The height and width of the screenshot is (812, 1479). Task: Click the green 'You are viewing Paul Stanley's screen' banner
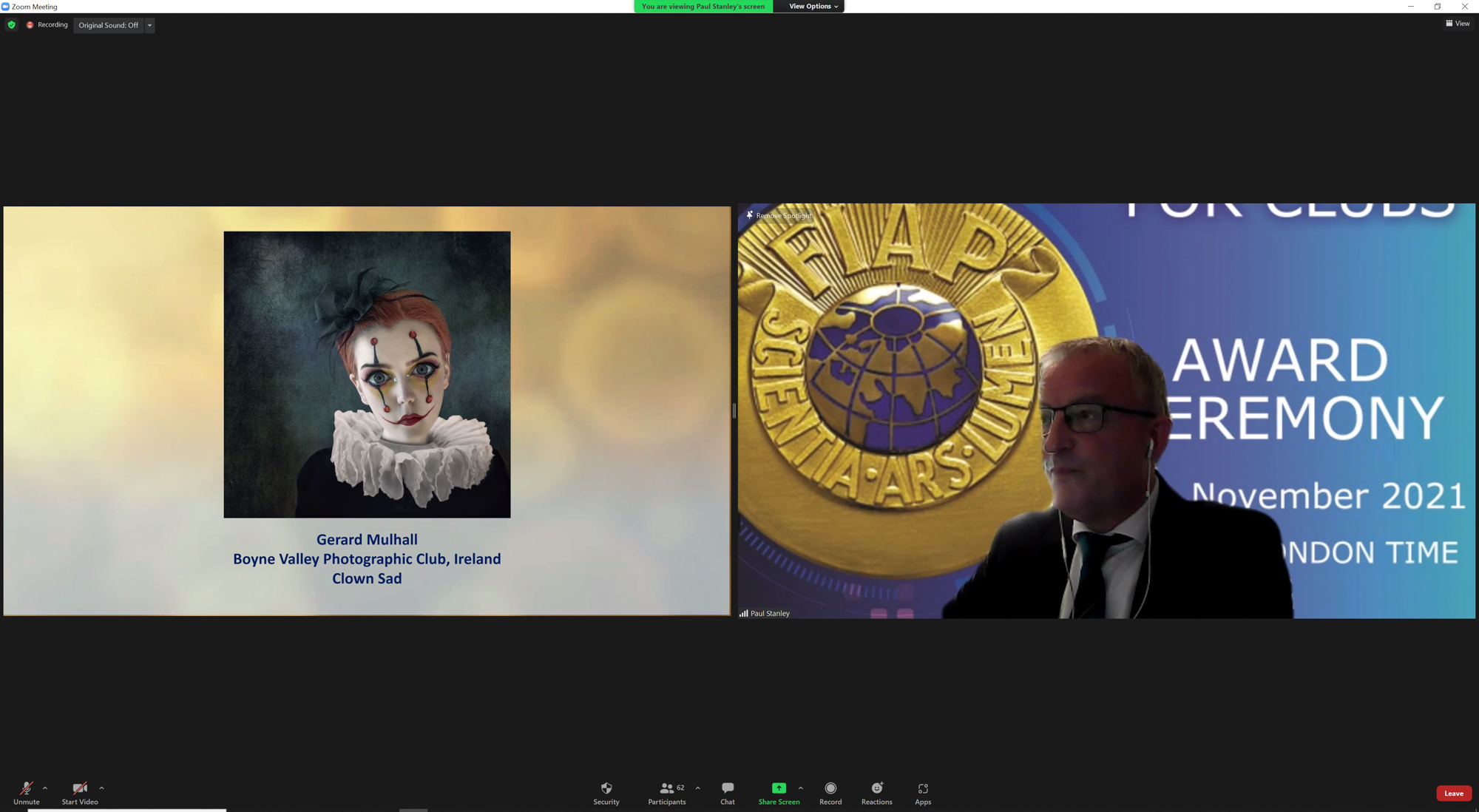pos(703,7)
